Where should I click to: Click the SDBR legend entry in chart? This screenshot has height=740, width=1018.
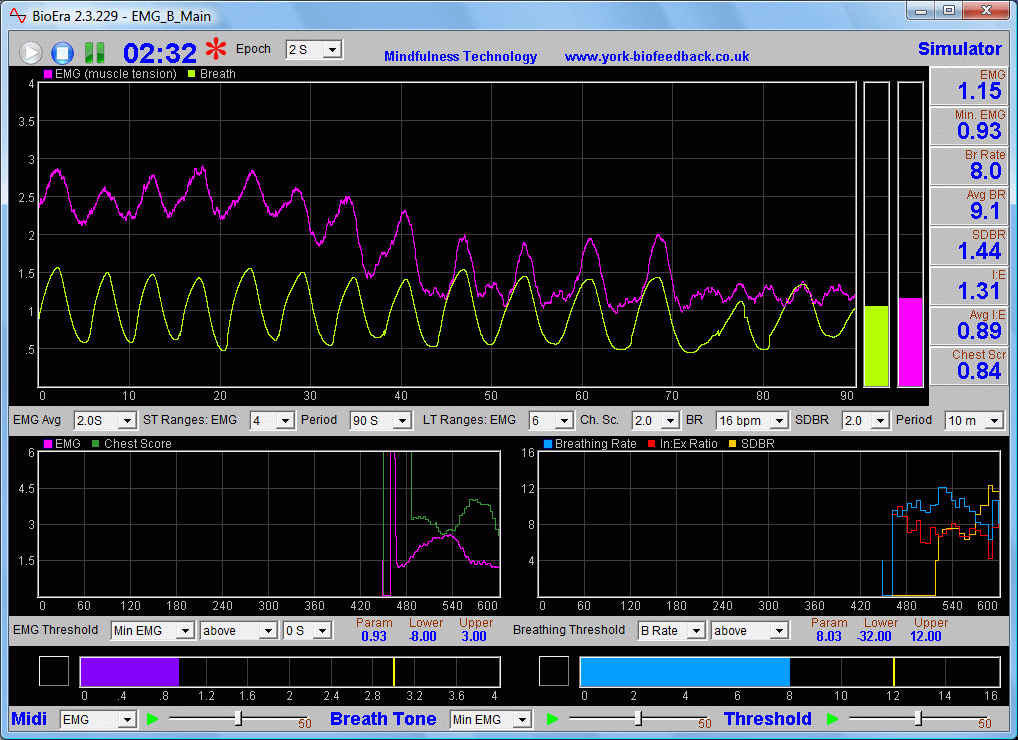point(752,444)
